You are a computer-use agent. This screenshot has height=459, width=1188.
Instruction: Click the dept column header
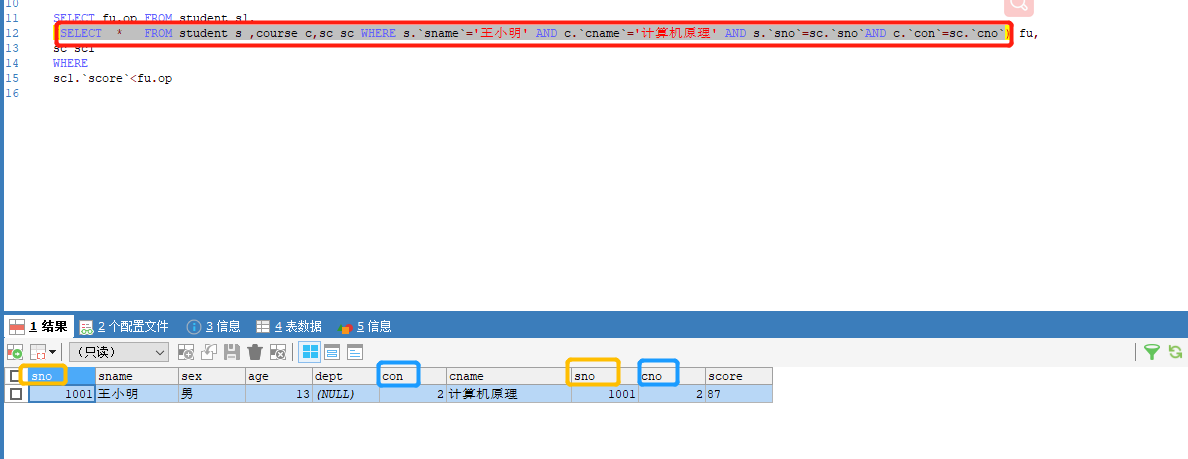click(x=345, y=376)
